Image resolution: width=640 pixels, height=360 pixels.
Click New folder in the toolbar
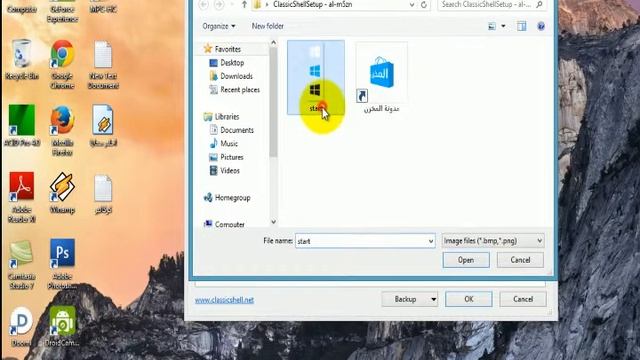(x=267, y=26)
